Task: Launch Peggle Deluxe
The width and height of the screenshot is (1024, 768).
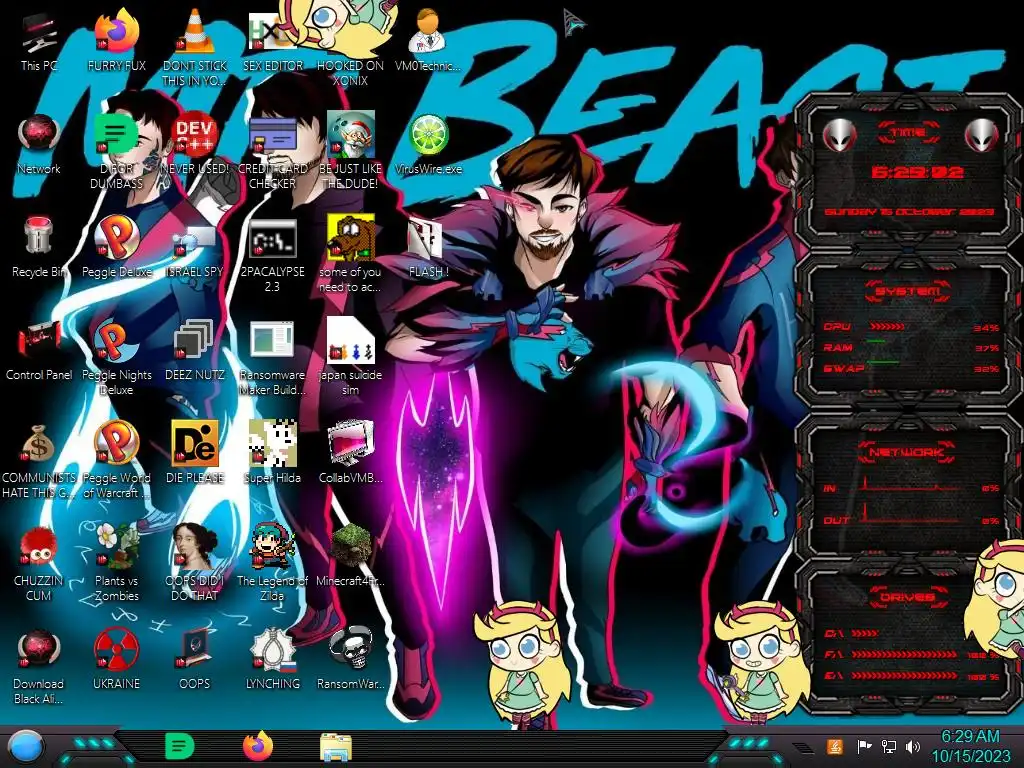Action: pos(116,247)
